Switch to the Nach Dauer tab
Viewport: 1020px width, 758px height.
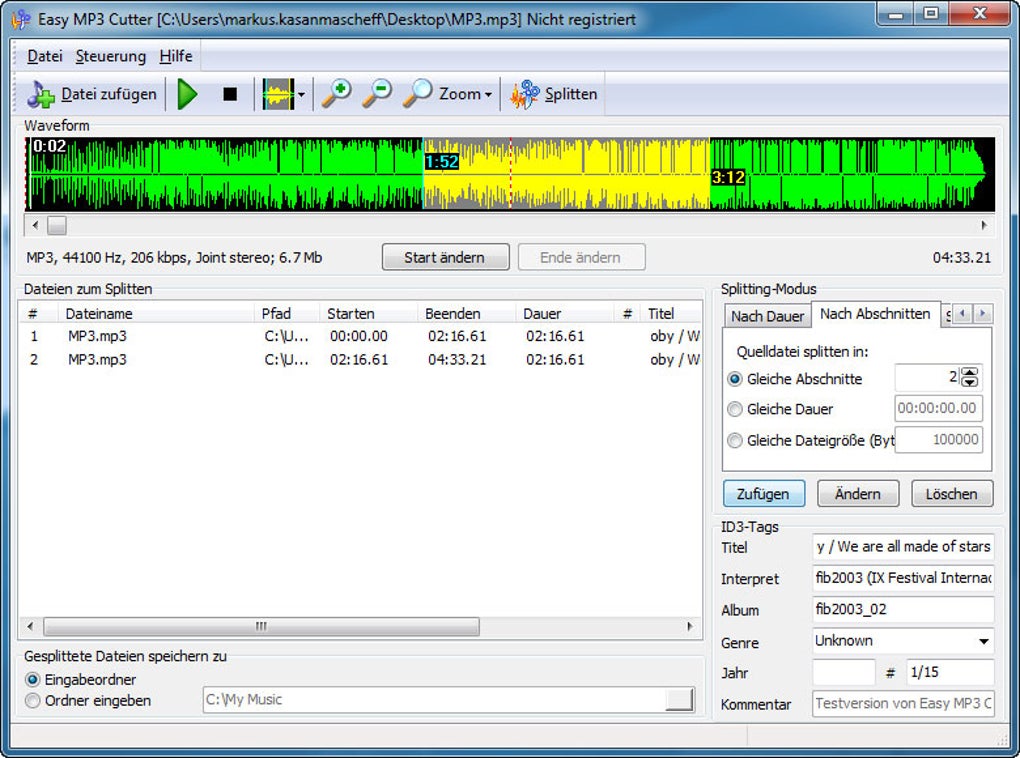767,315
